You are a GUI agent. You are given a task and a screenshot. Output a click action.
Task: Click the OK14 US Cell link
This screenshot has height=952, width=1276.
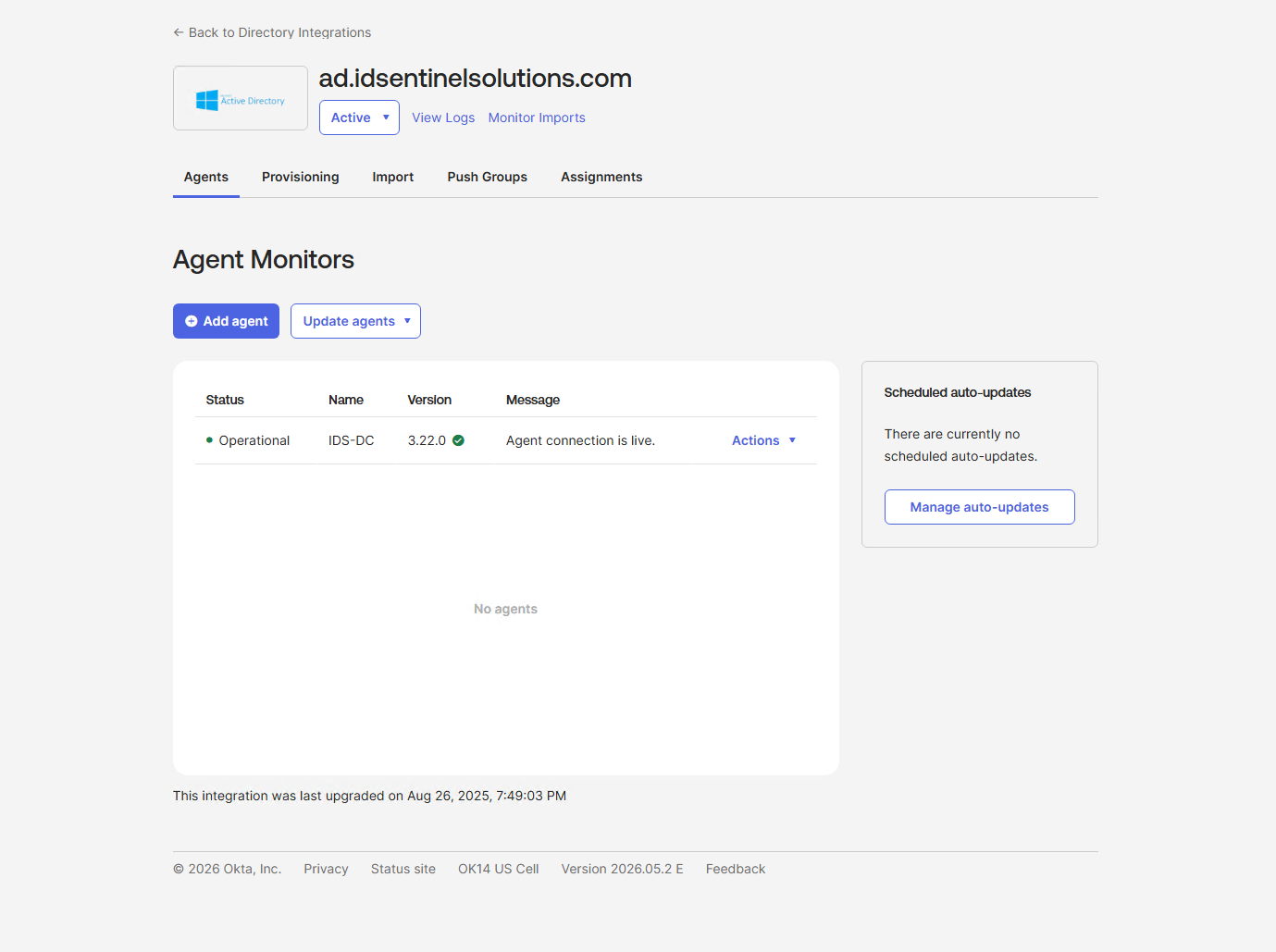(x=498, y=869)
